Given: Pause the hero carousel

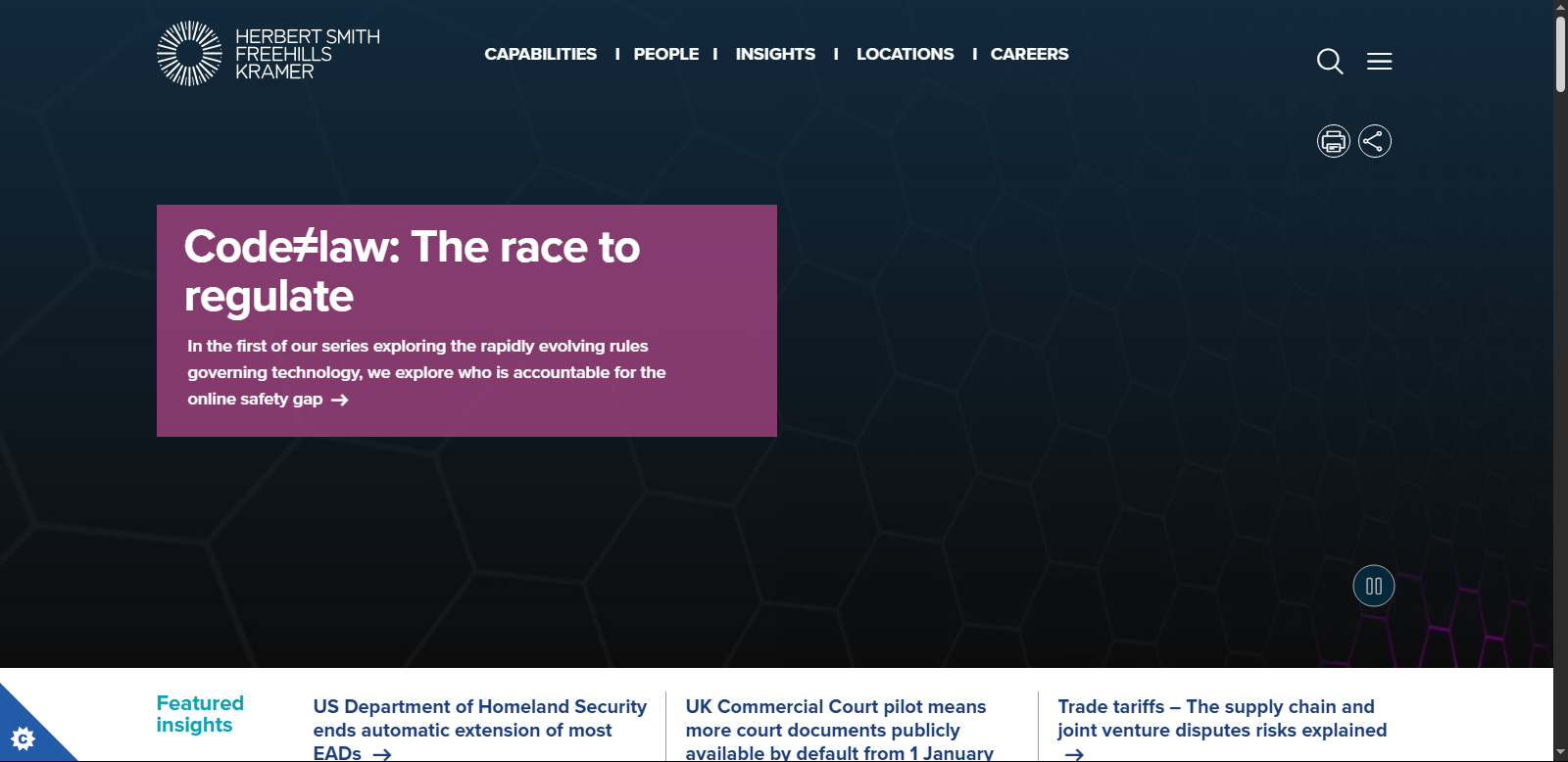Looking at the screenshot, I should click(1373, 586).
